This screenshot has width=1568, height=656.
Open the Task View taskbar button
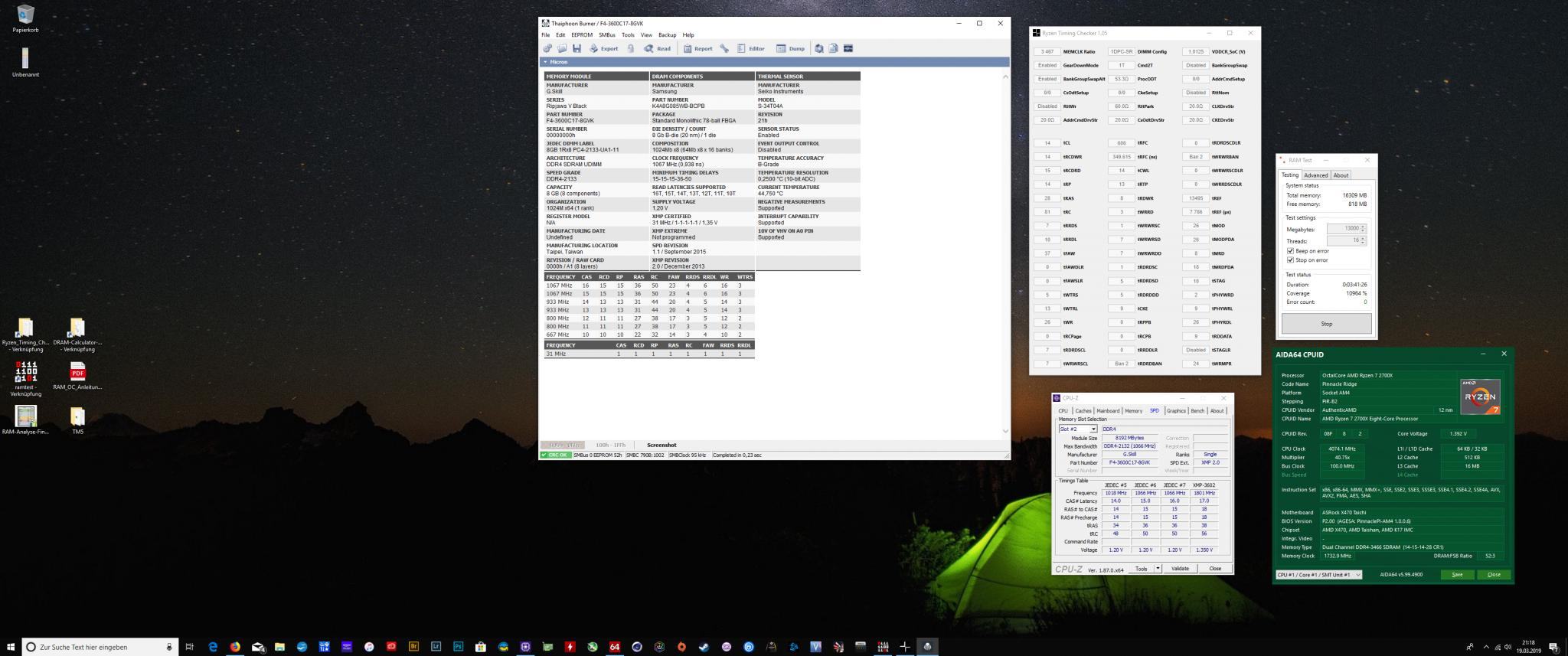coord(190,647)
